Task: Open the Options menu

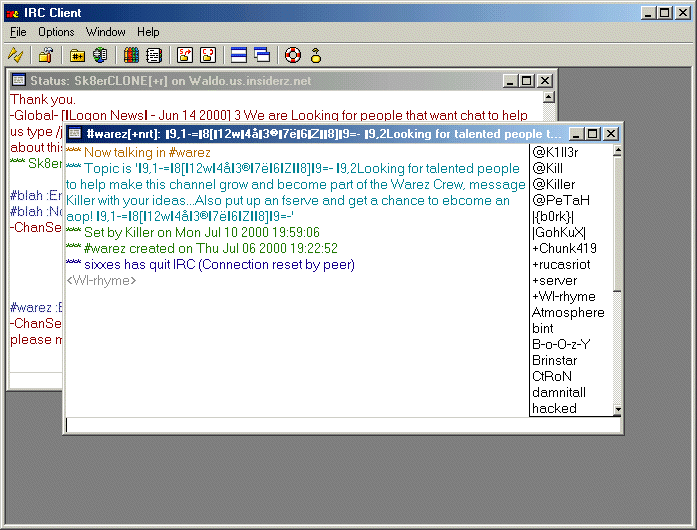Action: pyautogui.click(x=56, y=32)
